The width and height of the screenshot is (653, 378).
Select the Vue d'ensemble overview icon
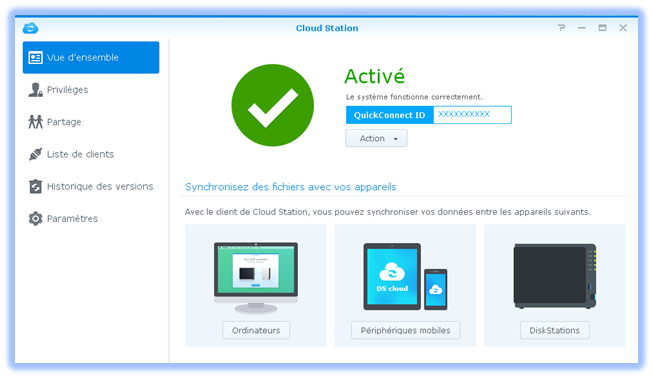click(x=35, y=57)
